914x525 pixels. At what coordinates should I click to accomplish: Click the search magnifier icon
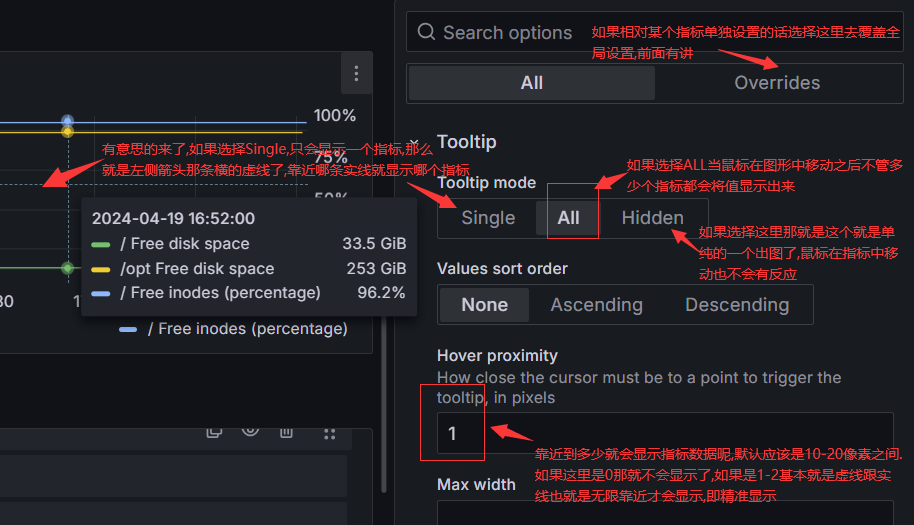click(426, 32)
